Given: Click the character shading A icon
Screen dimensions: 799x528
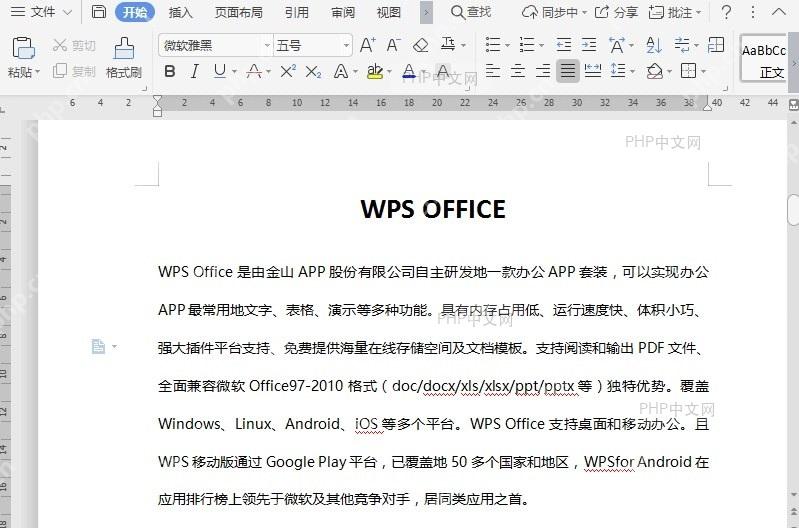Looking at the screenshot, I should [x=443, y=71].
